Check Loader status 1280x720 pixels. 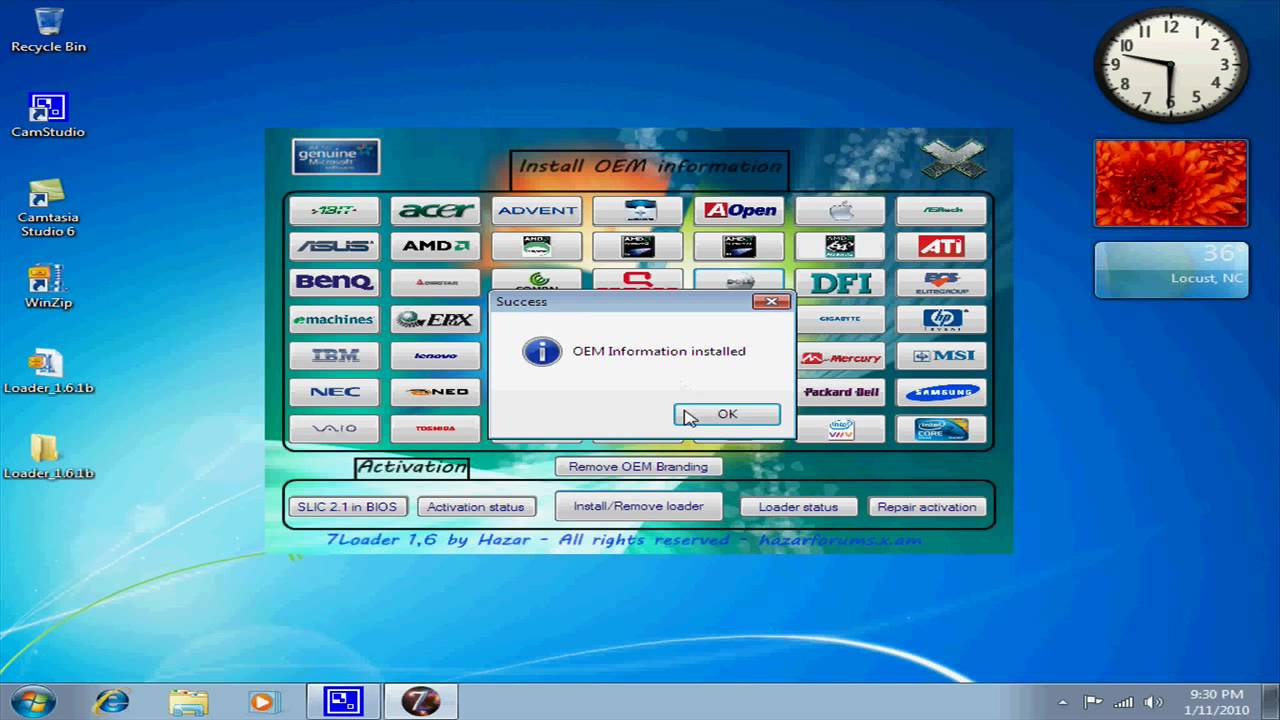coord(798,507)
